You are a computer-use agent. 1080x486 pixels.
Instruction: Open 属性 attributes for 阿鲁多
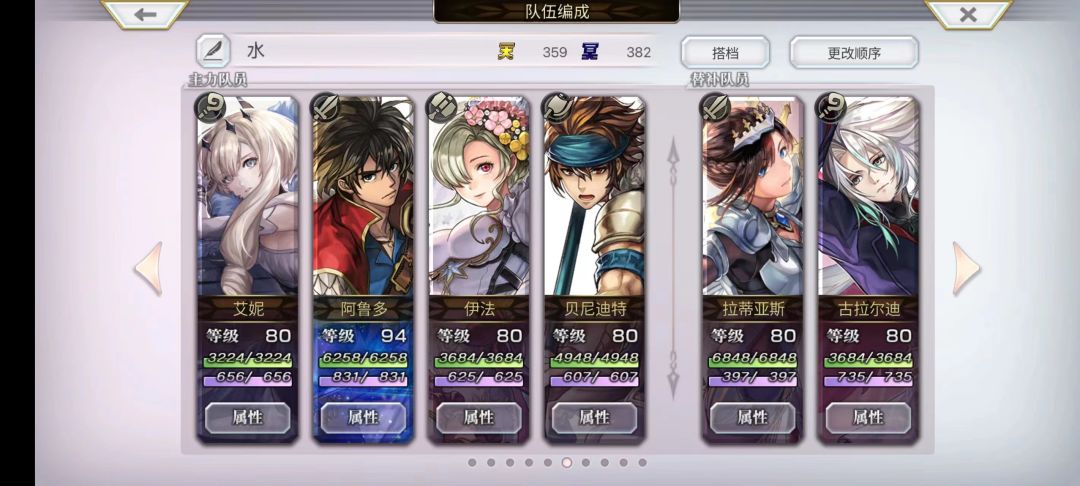(363, 417)
